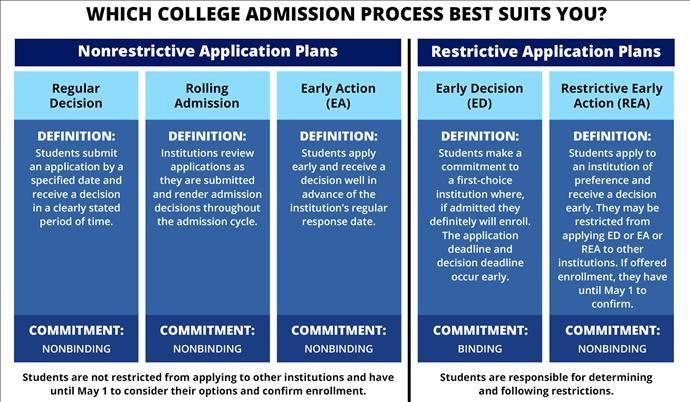Screen dimensions: 690x402
Task: Select the Nonrestrictive Application Plans header
Action: click(x=208, y=52)
